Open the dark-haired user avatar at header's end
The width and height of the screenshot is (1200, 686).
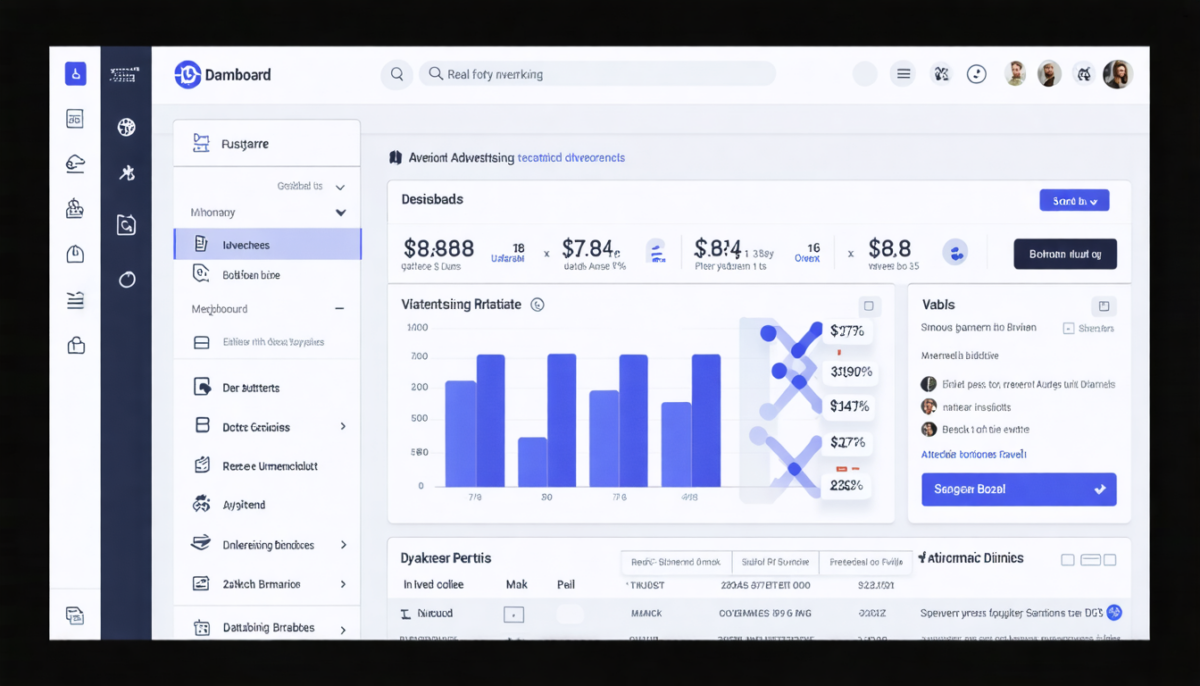(1116, 74)
